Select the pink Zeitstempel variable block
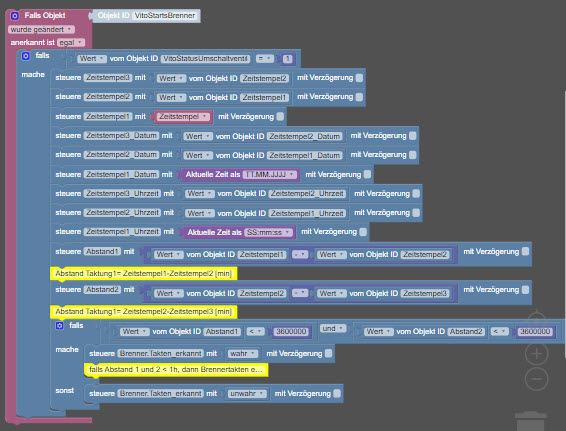 pos(183,117)
